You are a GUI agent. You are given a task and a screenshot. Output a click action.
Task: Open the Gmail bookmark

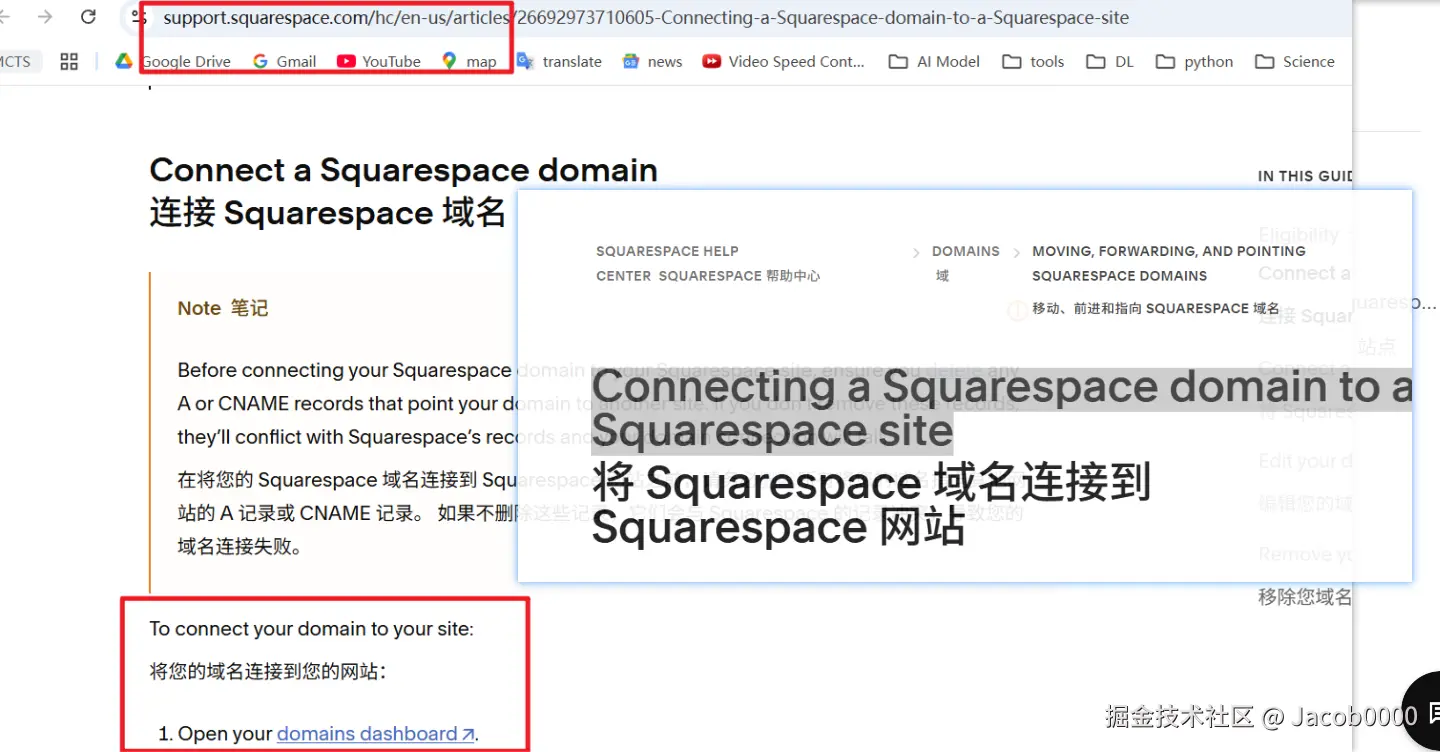[285, 62]
